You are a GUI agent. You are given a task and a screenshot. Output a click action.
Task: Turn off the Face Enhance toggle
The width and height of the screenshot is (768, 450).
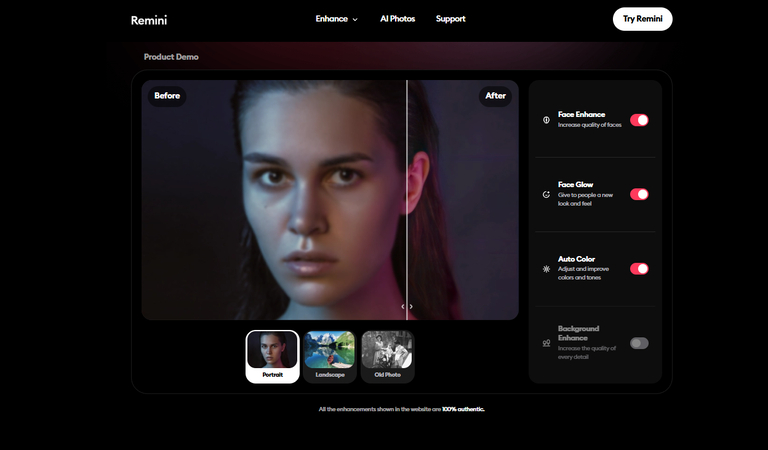point(639,120)
